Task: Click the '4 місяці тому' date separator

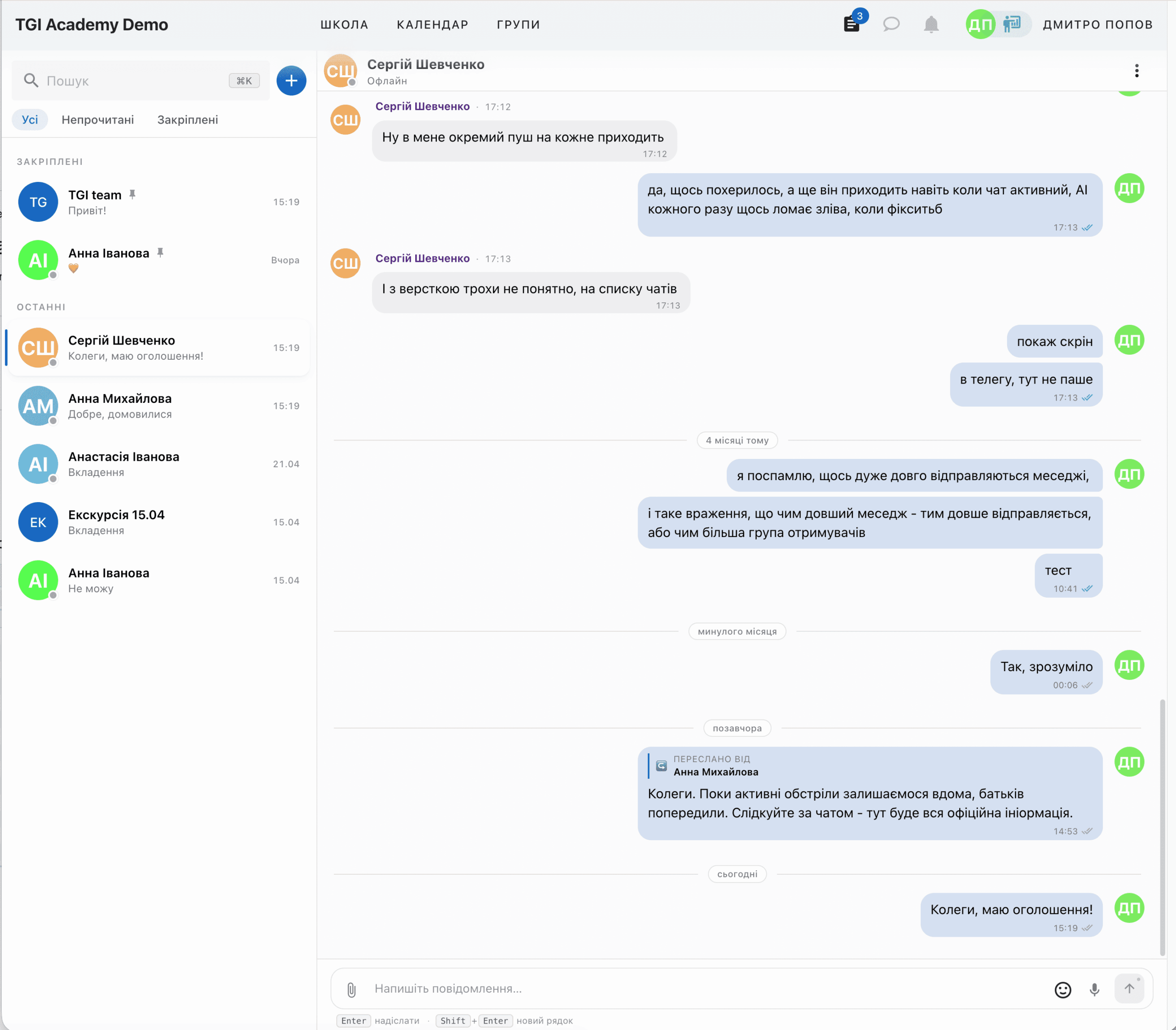Action: [737, 440]
